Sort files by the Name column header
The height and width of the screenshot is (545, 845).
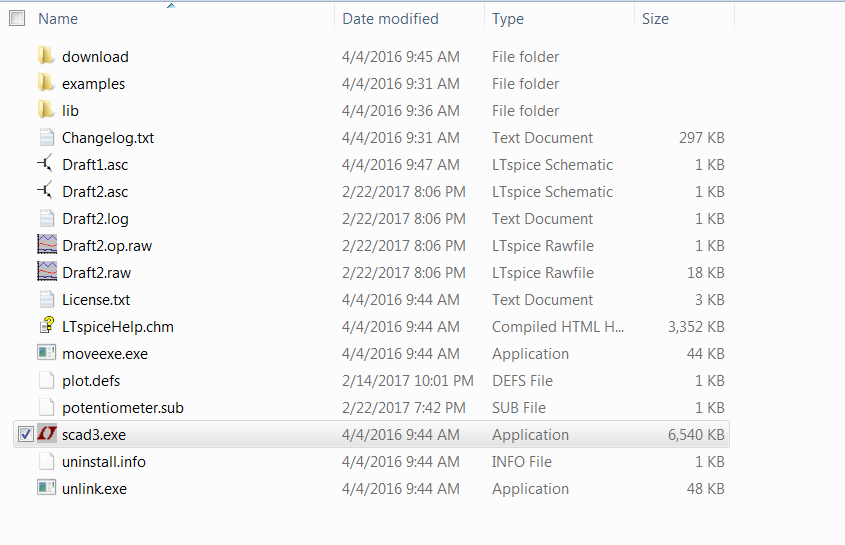pos(58,19)
